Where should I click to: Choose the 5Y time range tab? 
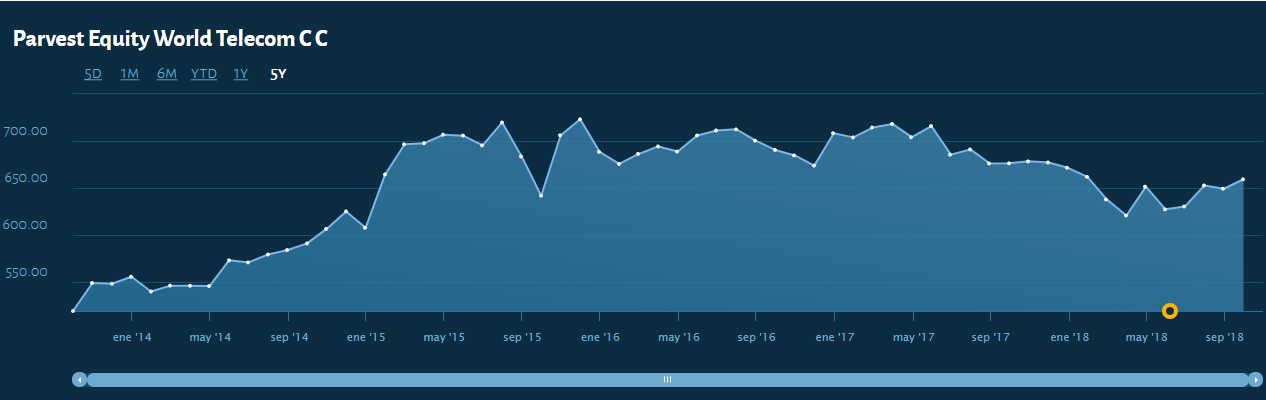279,74
